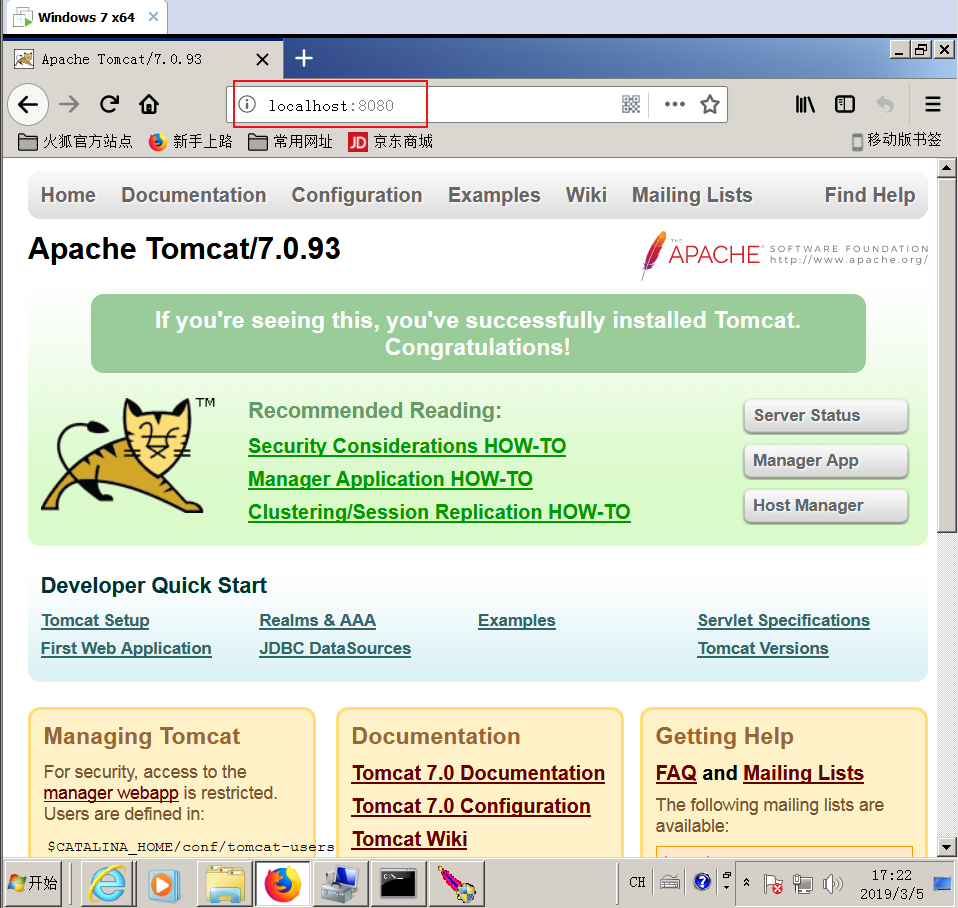
Task: Open Windows Explorer folder taskbar icon
Action: click(225, 884)
